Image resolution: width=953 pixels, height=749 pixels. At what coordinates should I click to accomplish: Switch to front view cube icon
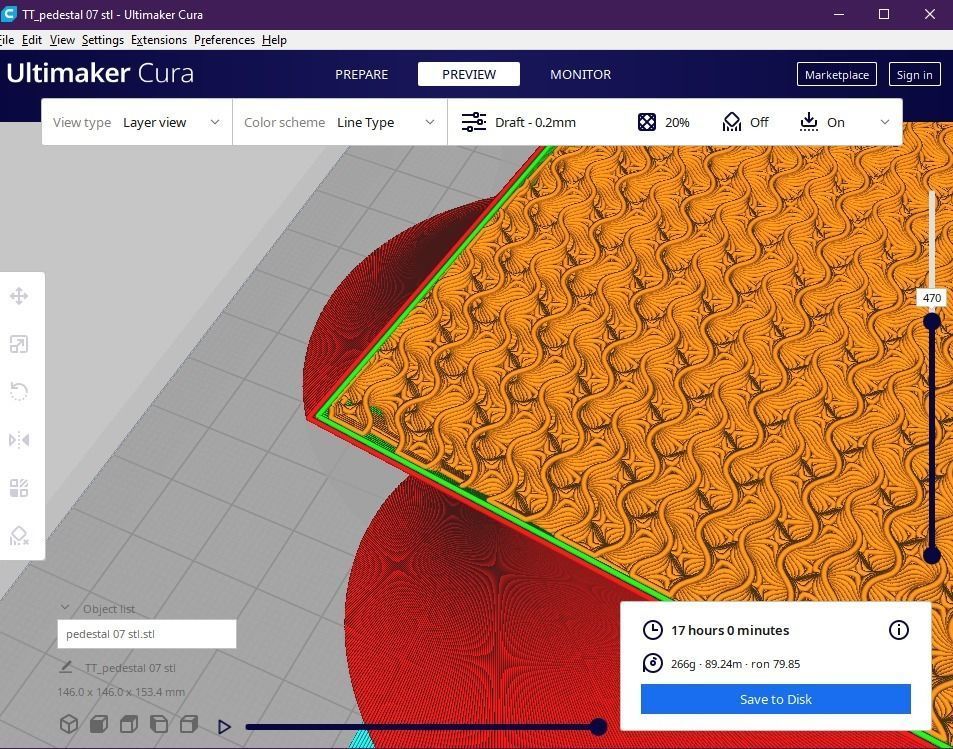(x=99, y=723)
